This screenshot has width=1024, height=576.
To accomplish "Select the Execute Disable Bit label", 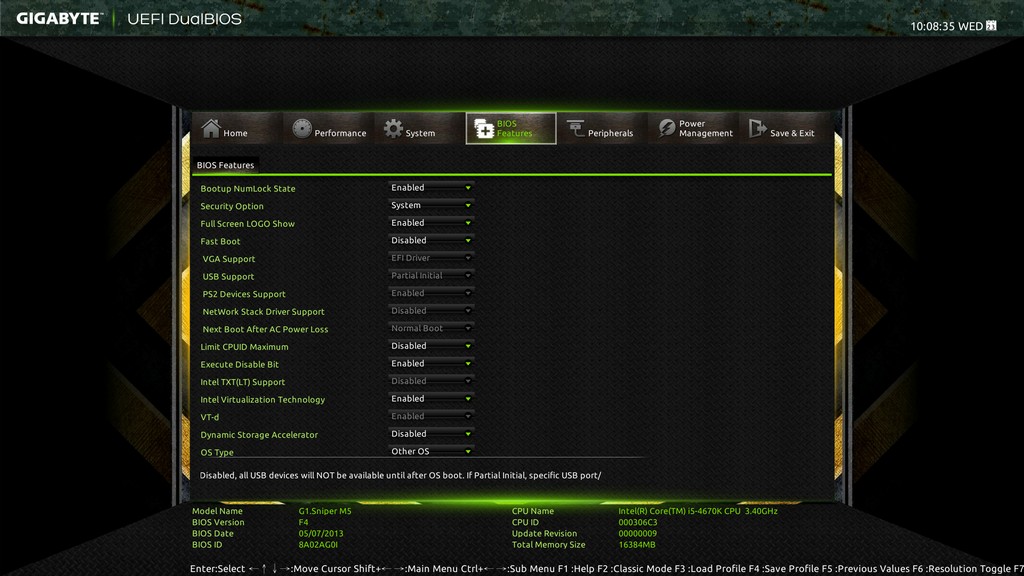I will click(x=239, y=364).
